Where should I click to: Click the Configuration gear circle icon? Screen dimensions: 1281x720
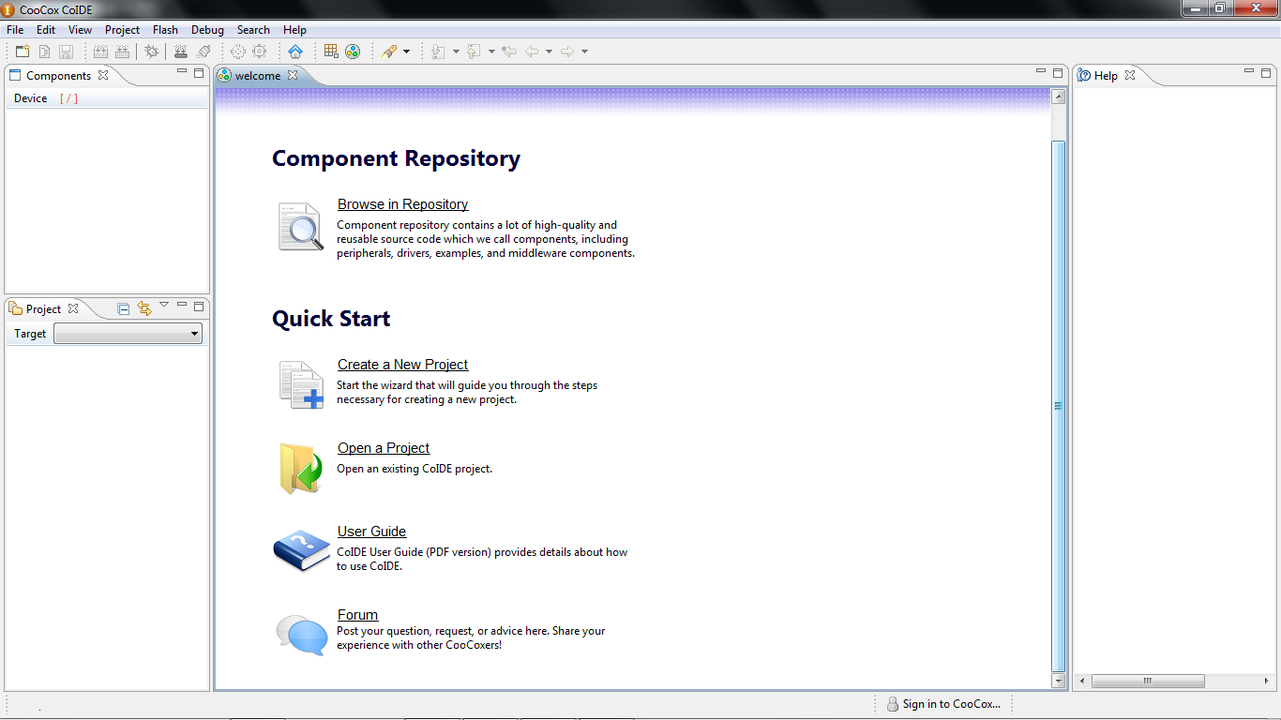[x=260, y=51]
